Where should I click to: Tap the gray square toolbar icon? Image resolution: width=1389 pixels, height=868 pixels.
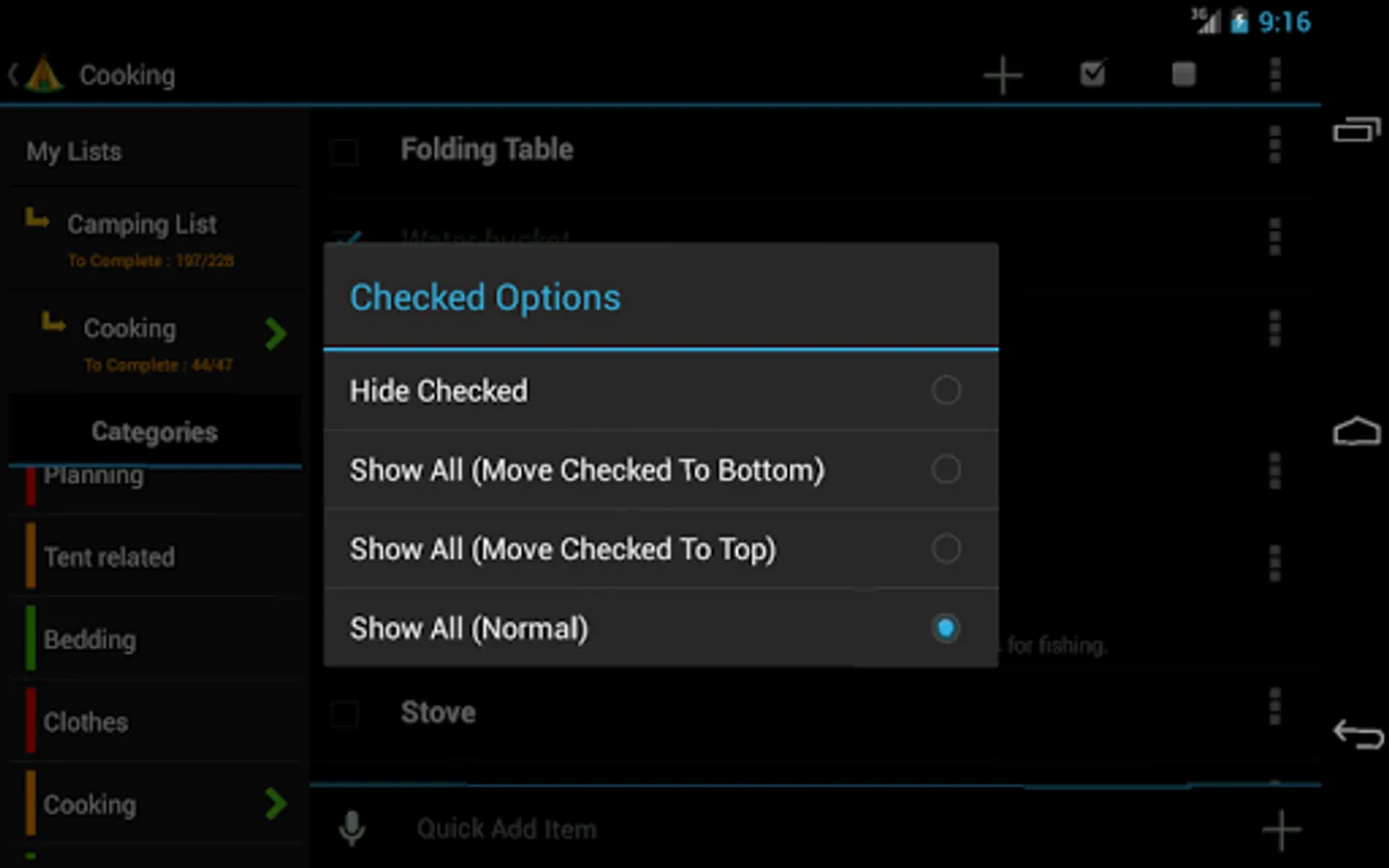[x=1184, y=74]
